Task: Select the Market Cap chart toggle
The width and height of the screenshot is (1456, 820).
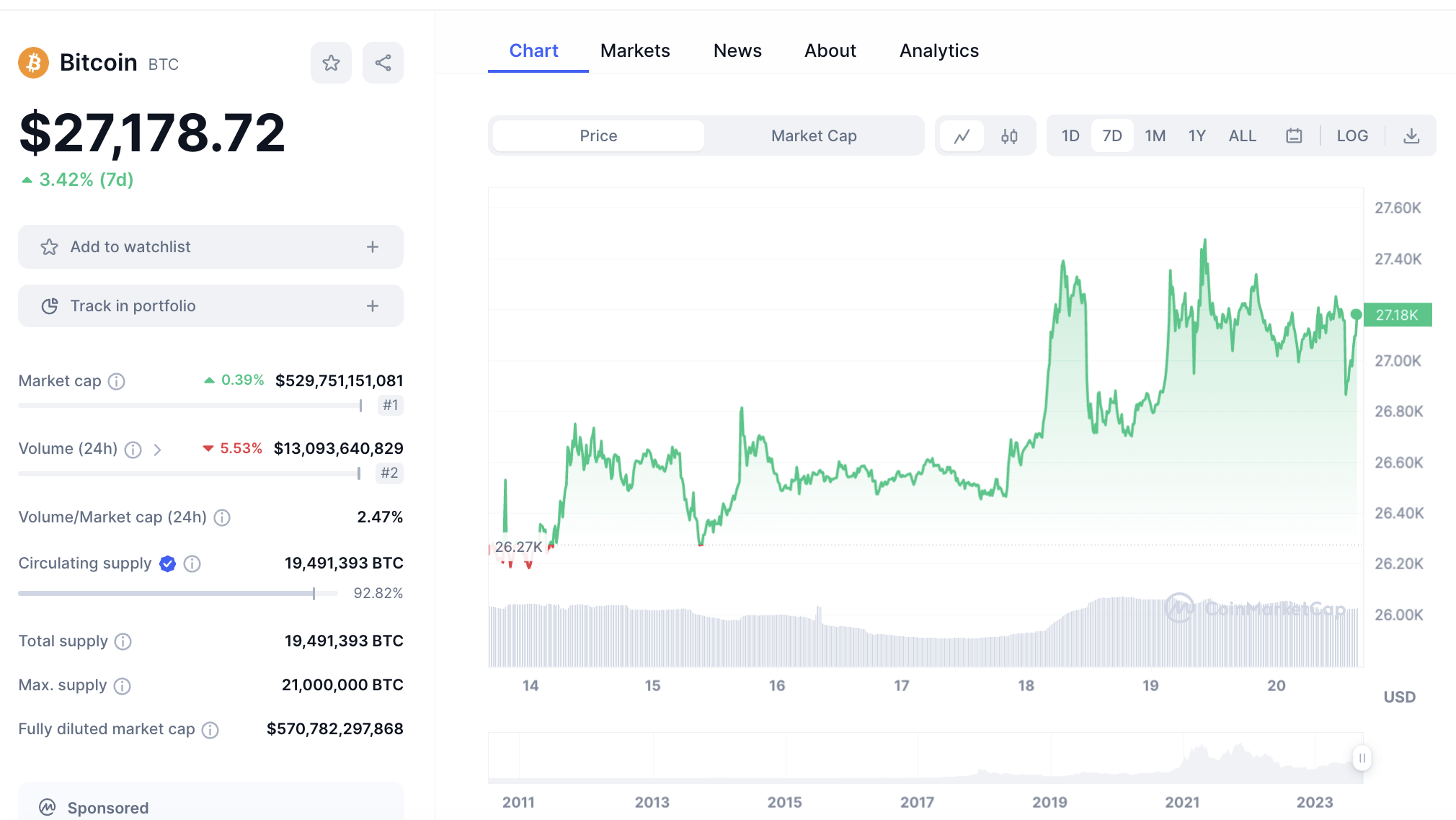Action: tap(814, 136)
